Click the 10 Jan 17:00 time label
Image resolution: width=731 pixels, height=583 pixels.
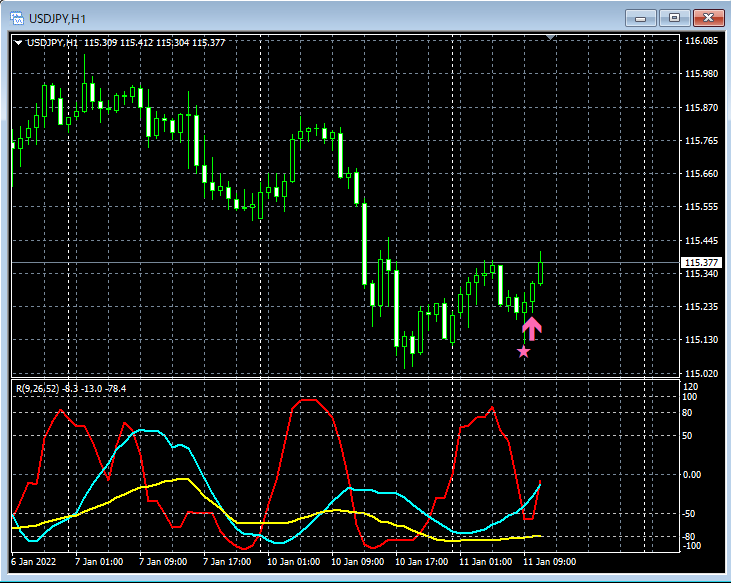coord(421,562)
